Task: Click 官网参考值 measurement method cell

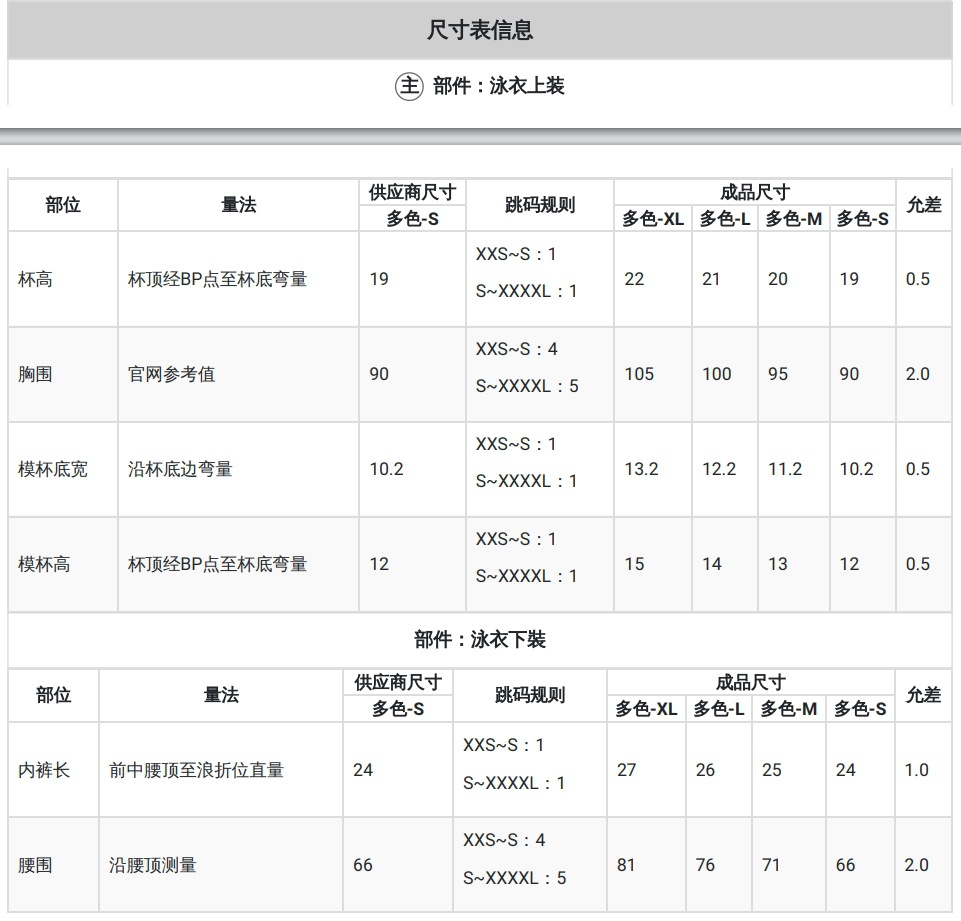Action: point(172,374)
